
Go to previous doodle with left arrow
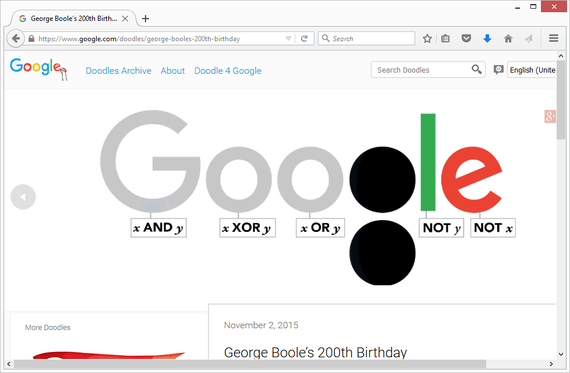click(x=23, y=197)
